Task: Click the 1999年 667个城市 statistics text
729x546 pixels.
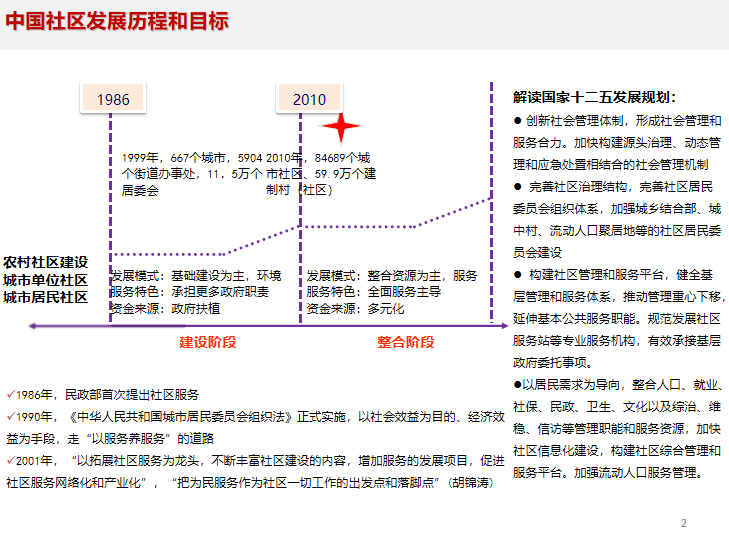Action: 192,174
